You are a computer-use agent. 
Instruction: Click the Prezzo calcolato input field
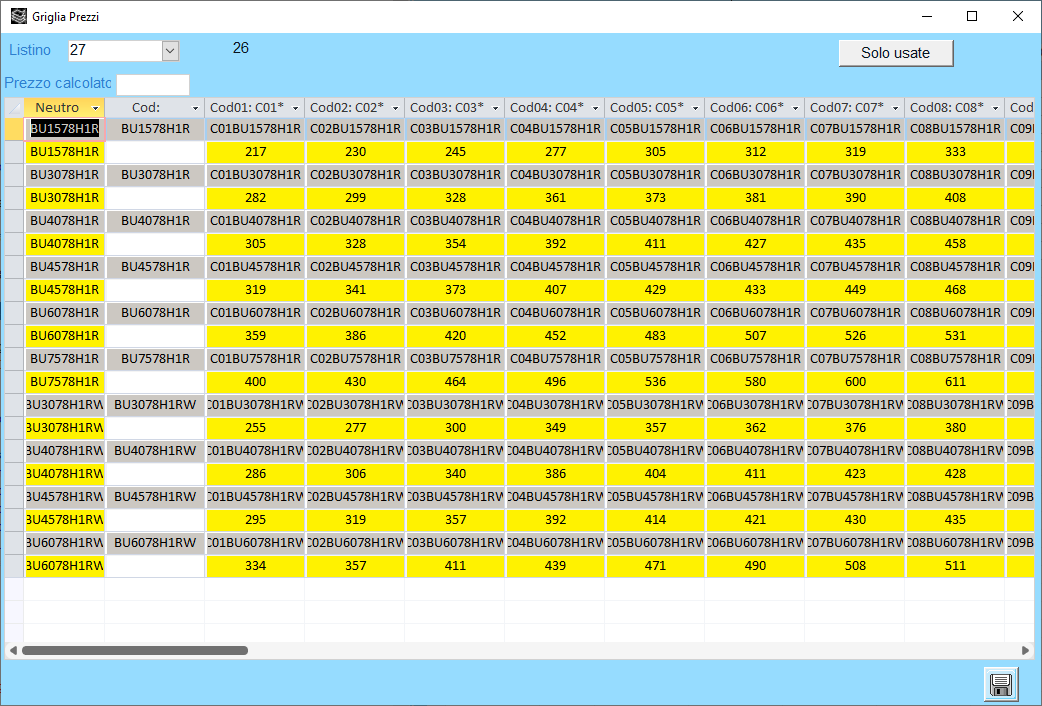(153, 84)
